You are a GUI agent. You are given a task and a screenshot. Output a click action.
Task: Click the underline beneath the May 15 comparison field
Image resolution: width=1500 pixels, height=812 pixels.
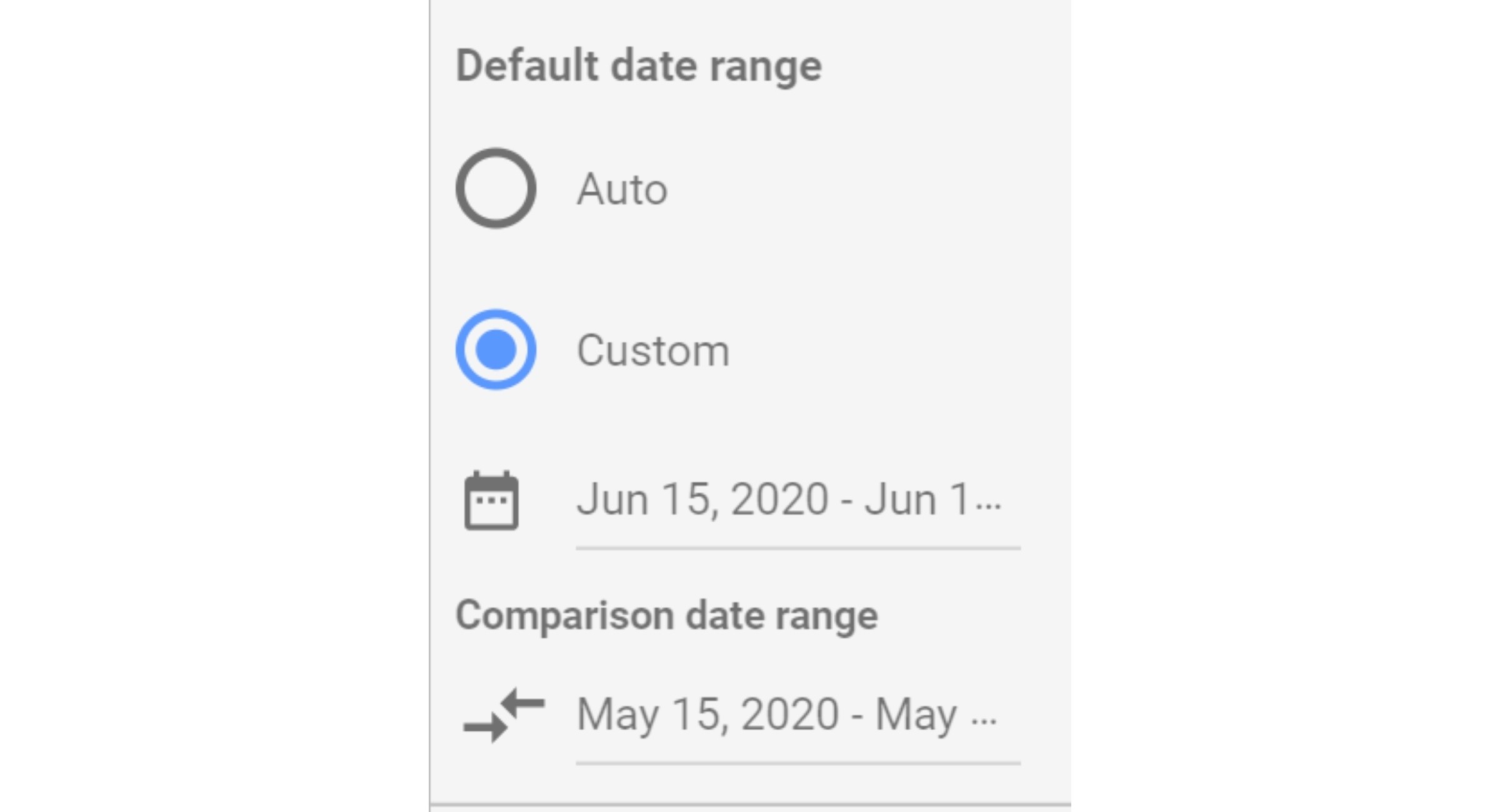click(x=798, y=763)
